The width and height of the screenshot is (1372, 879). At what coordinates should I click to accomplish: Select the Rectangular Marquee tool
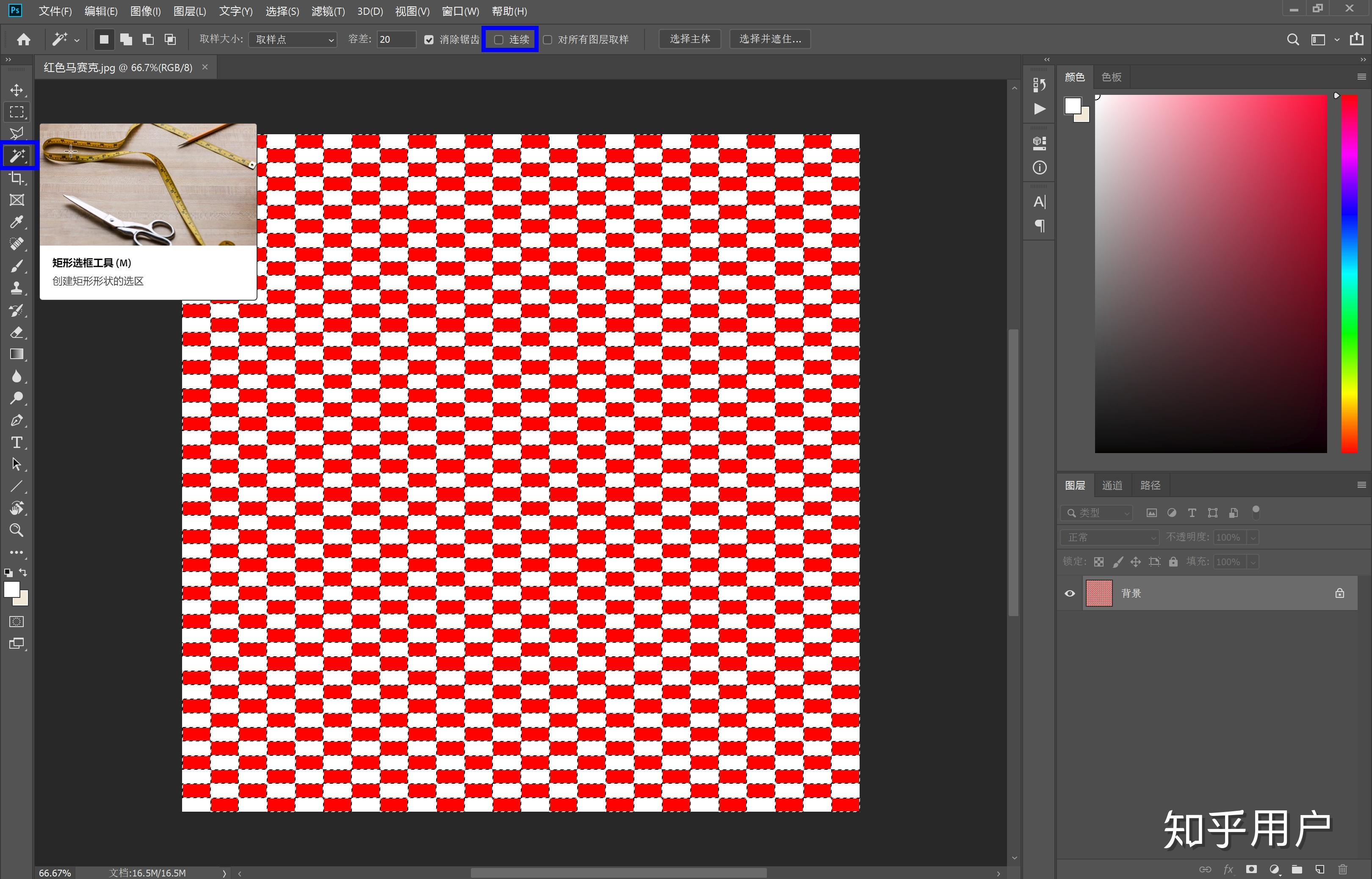point(17,112)
